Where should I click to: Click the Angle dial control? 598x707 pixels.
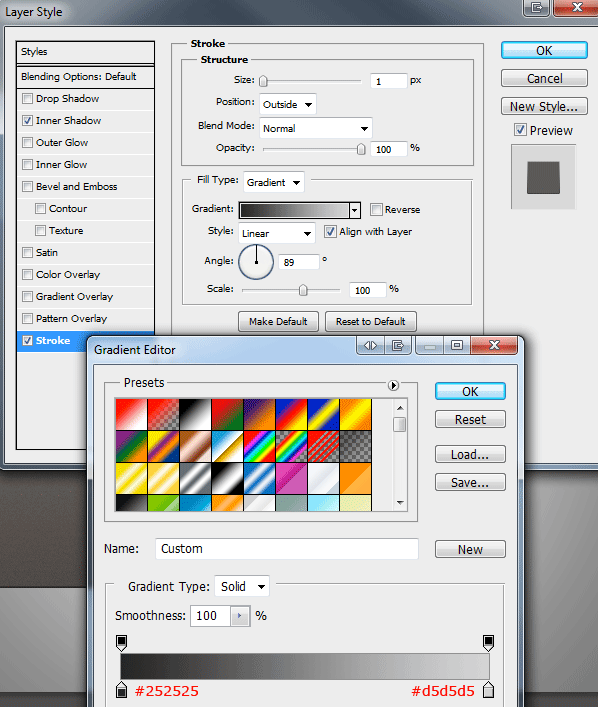coord(256,262)
